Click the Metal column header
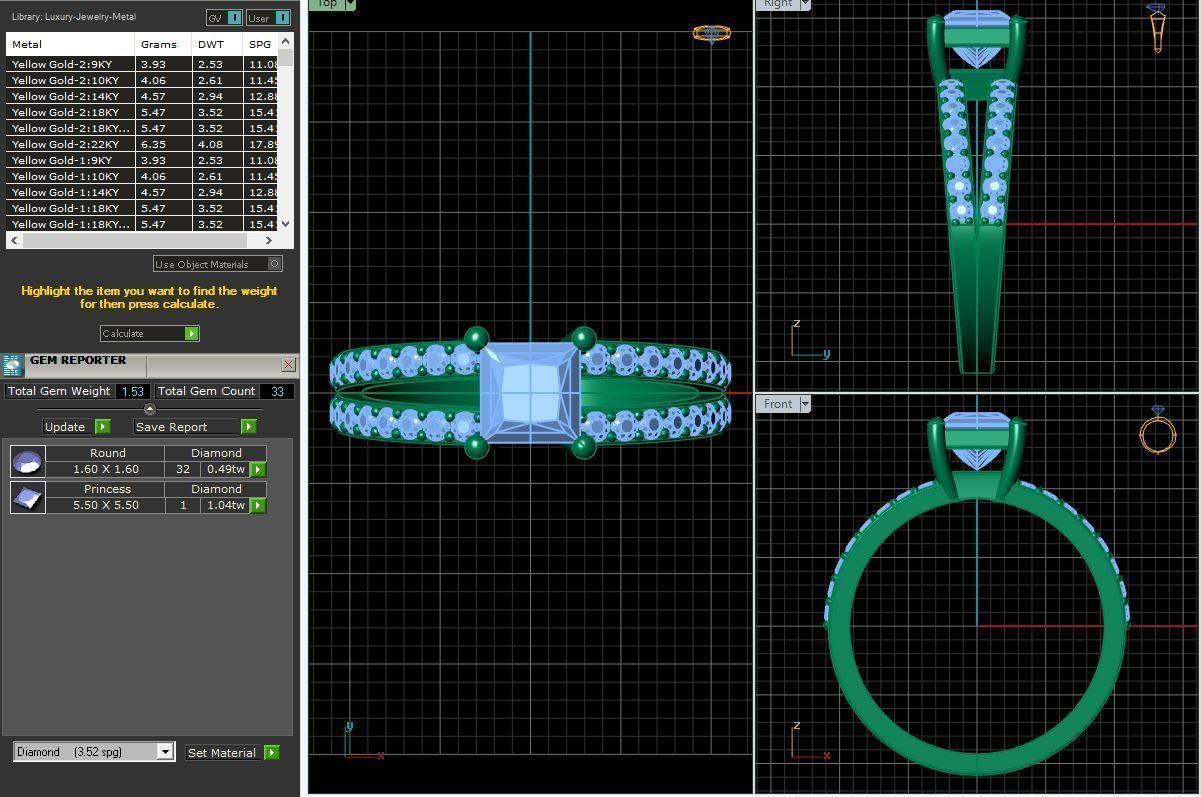Viewport: 1201px width, 797px height. (x=70, y=44)
